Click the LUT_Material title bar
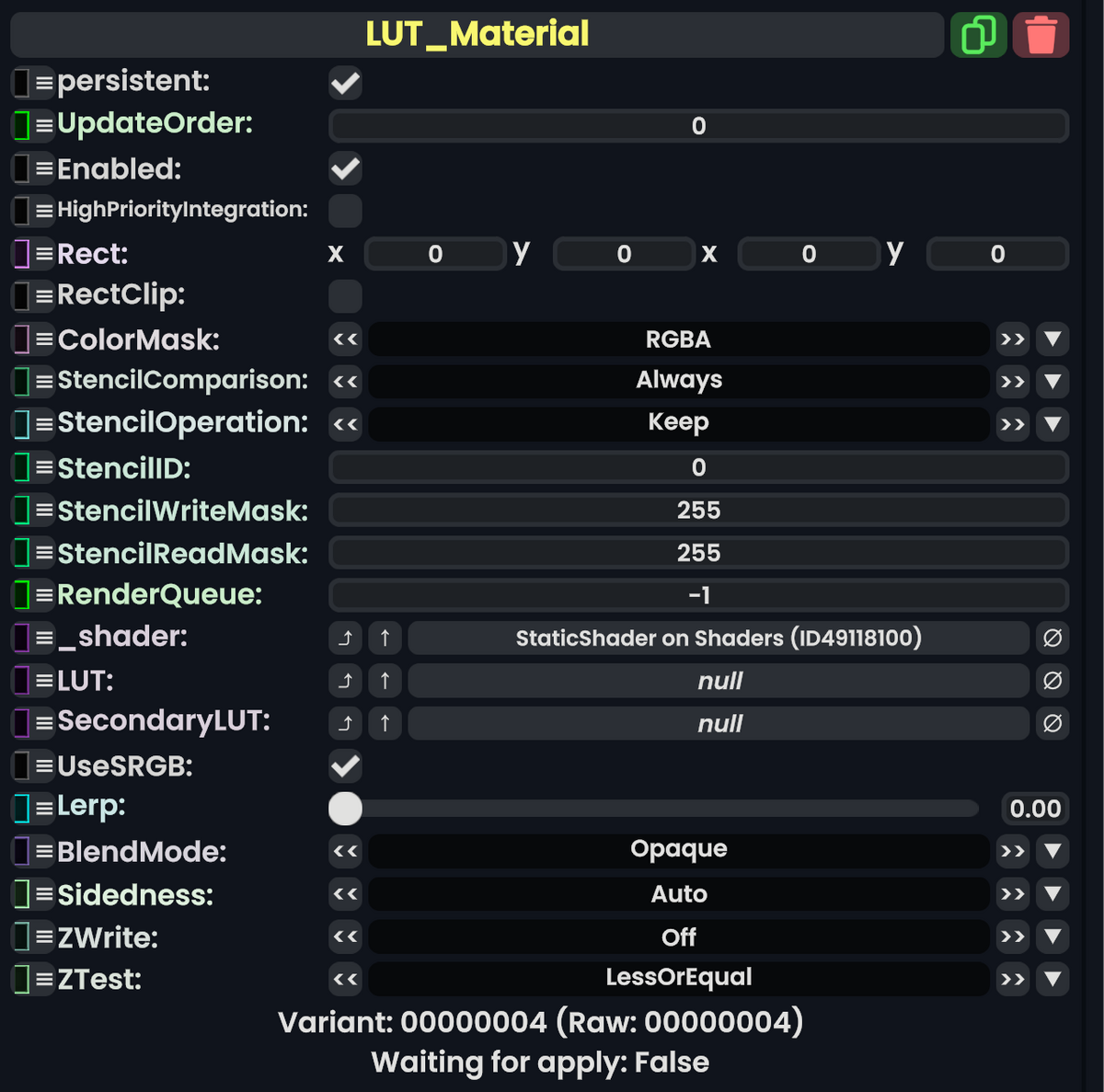Screen dimensions: 1104x1092 pos(477,34)
